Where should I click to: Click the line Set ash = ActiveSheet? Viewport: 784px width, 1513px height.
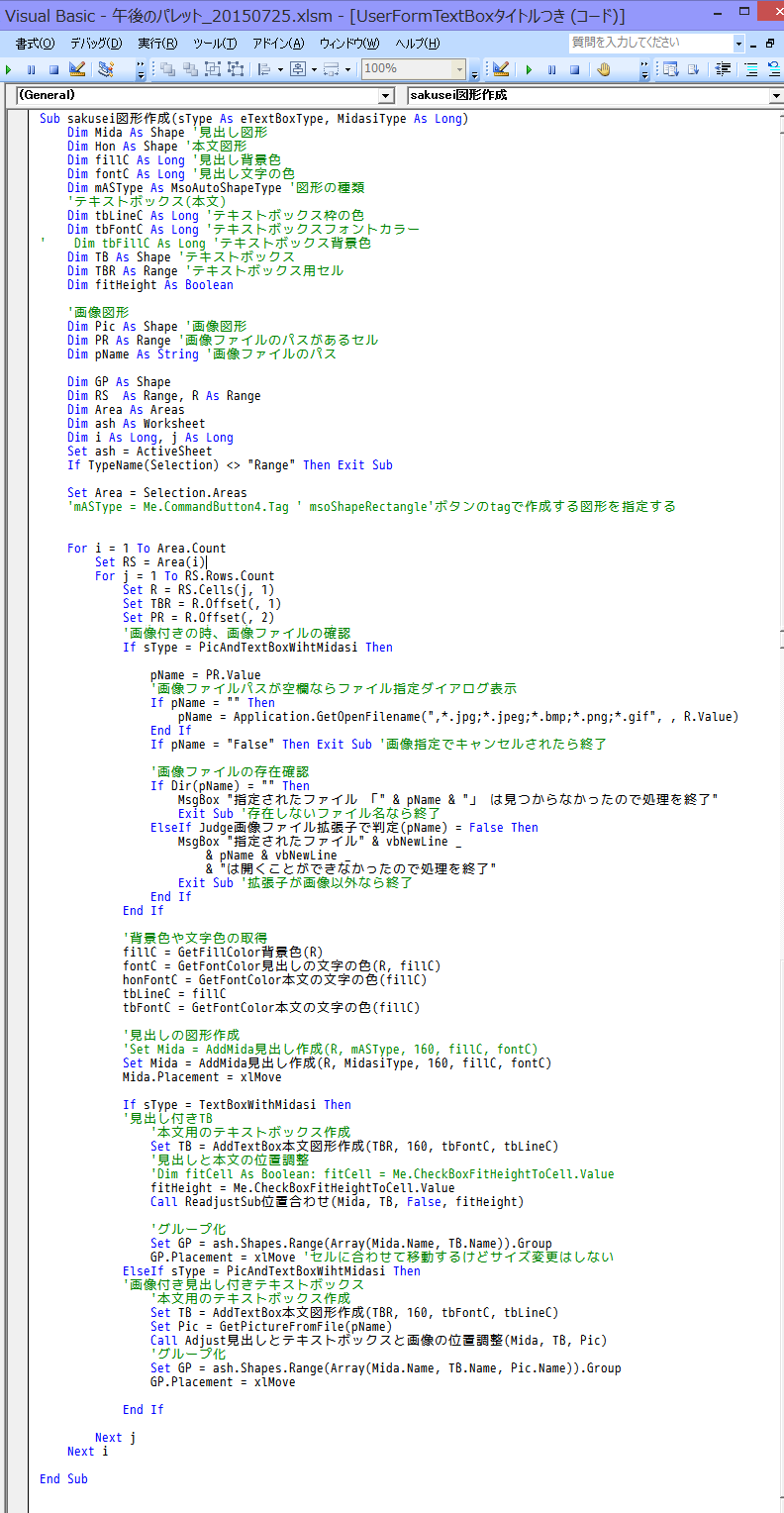(x=140, y=451)
